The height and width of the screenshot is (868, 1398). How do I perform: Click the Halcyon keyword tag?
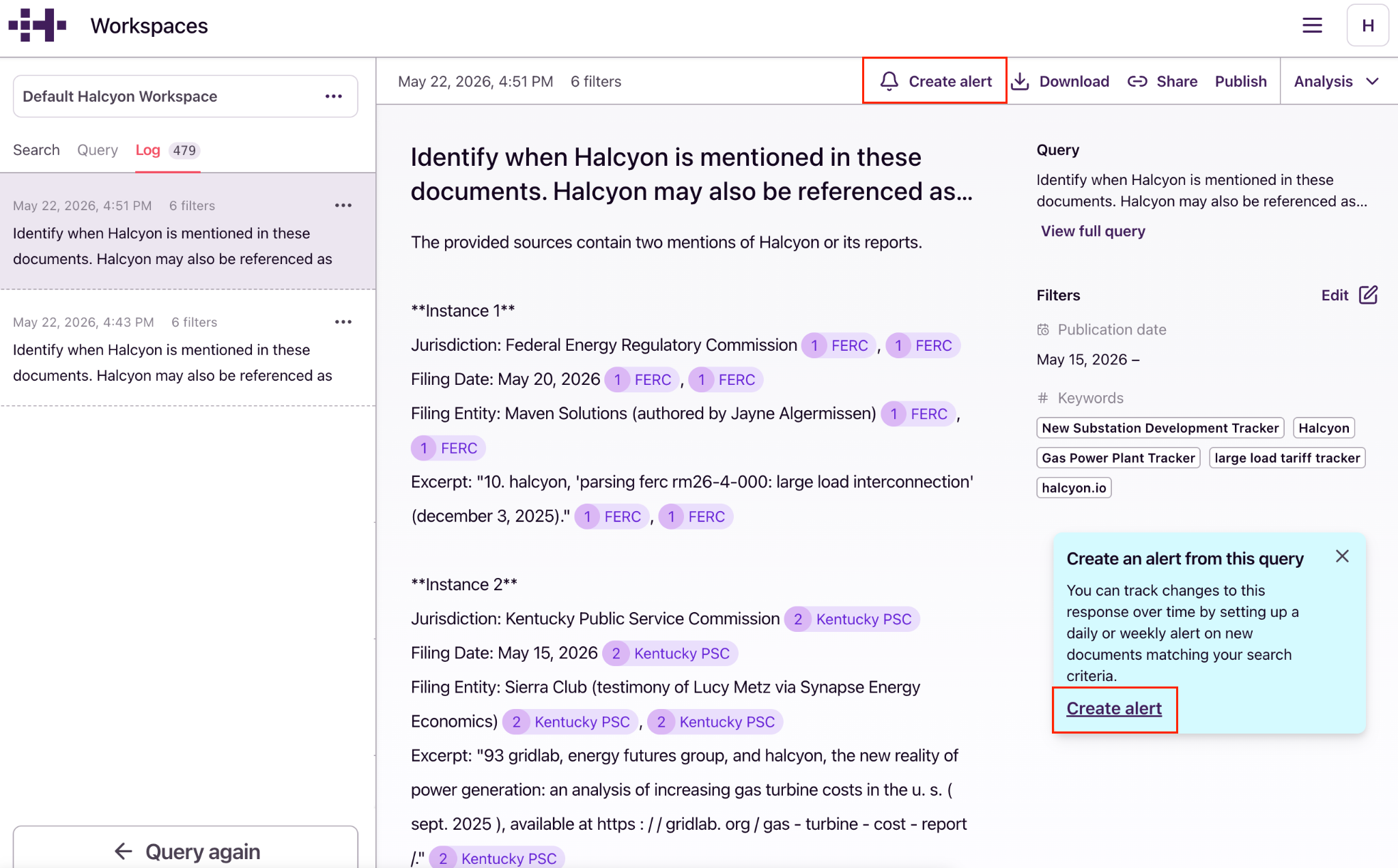pyautogui.click(x=1324, y=428)
